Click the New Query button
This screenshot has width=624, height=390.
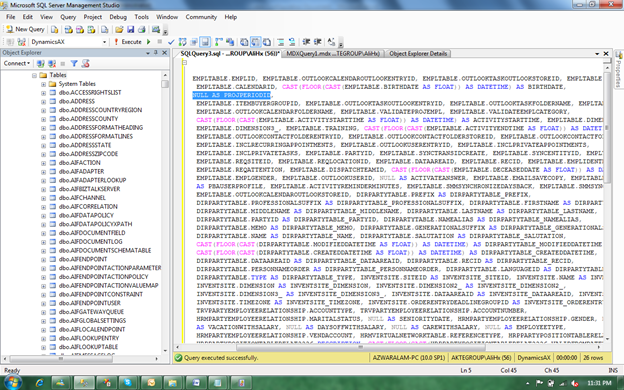pyautogui.click(x=25, y=29)
